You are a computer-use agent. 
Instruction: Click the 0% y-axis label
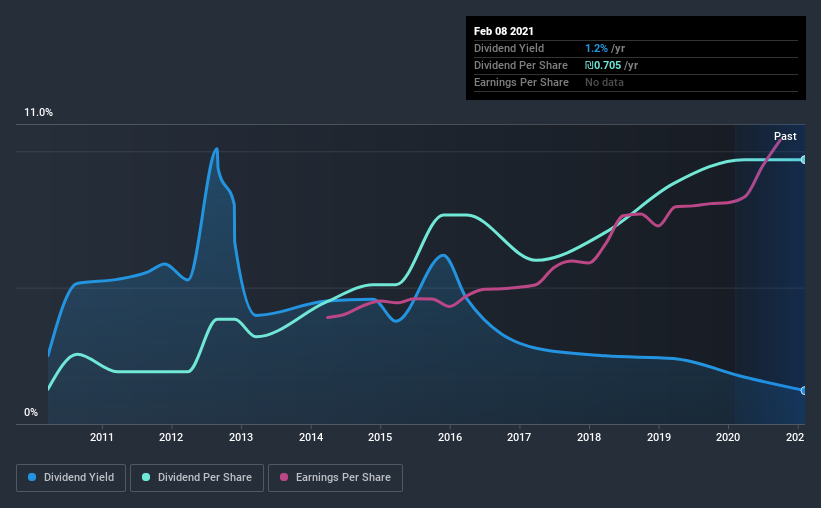point(31,413)
